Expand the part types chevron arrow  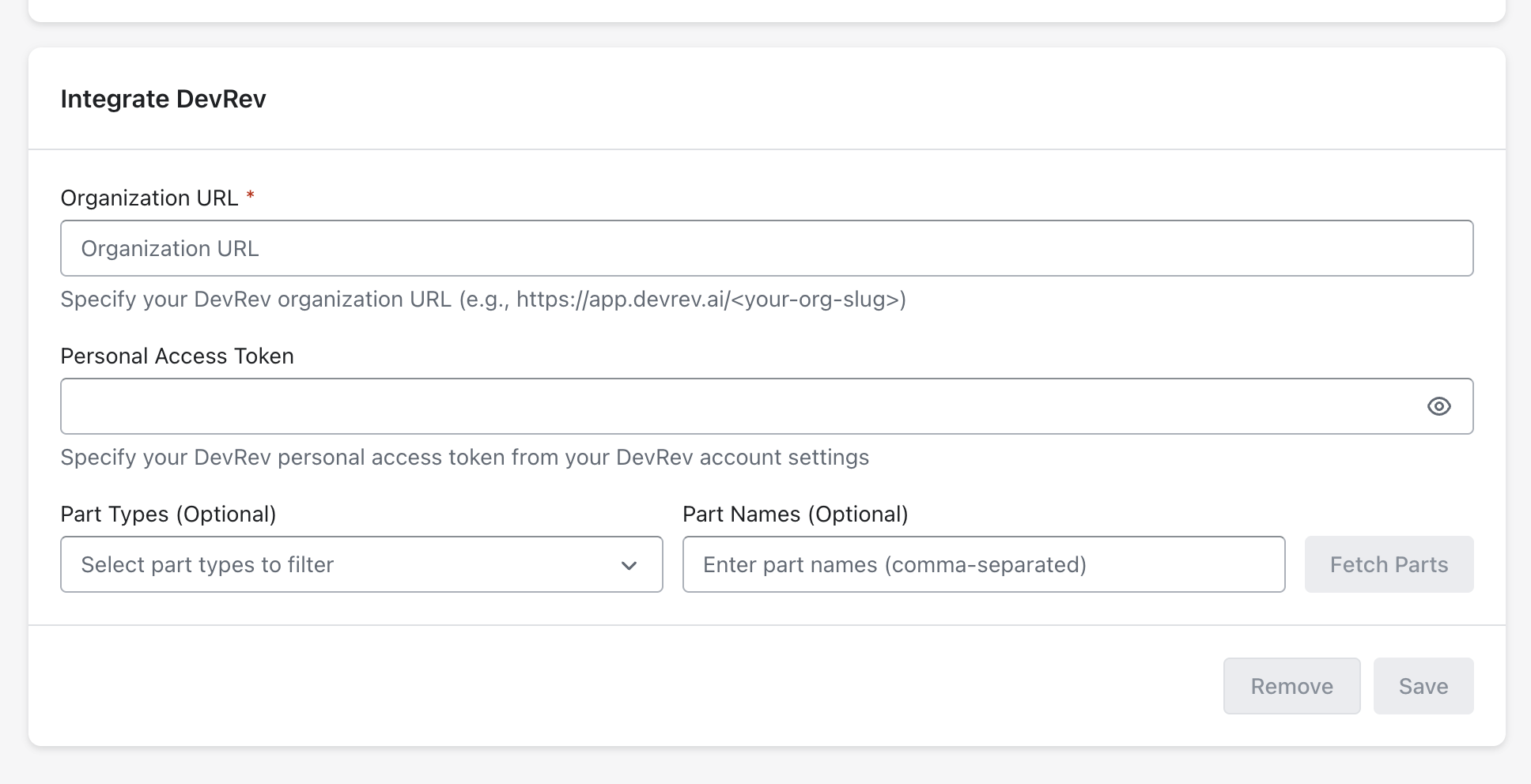pyautogui.click(x=629, y=565)
